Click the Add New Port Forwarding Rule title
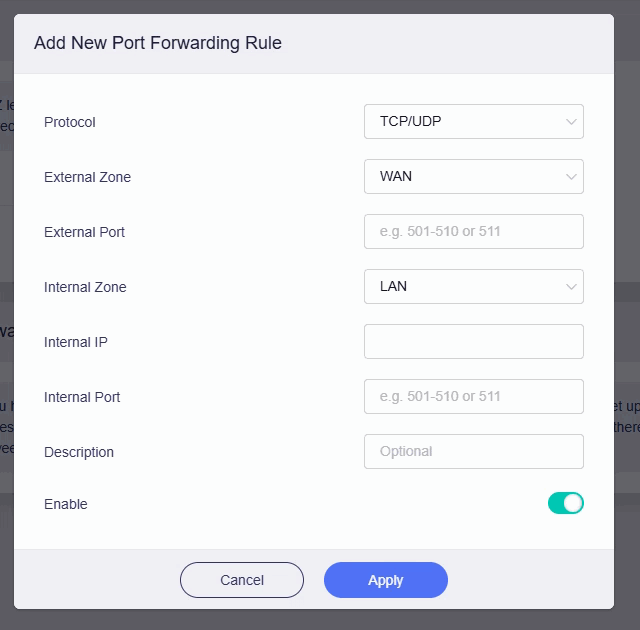640x630 pixels. click(x=158, y=43)
